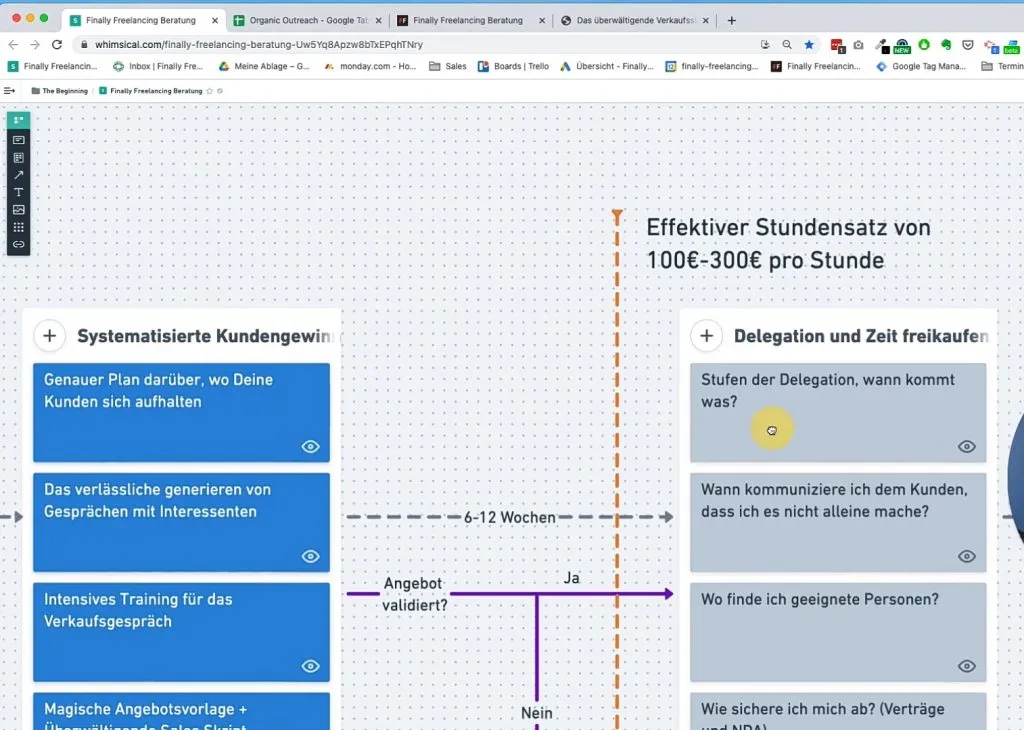The height and width of the screenshot is (730, 1024).
Task: Open the extension with green beta badge
Action: click(x=1011, y=46)
